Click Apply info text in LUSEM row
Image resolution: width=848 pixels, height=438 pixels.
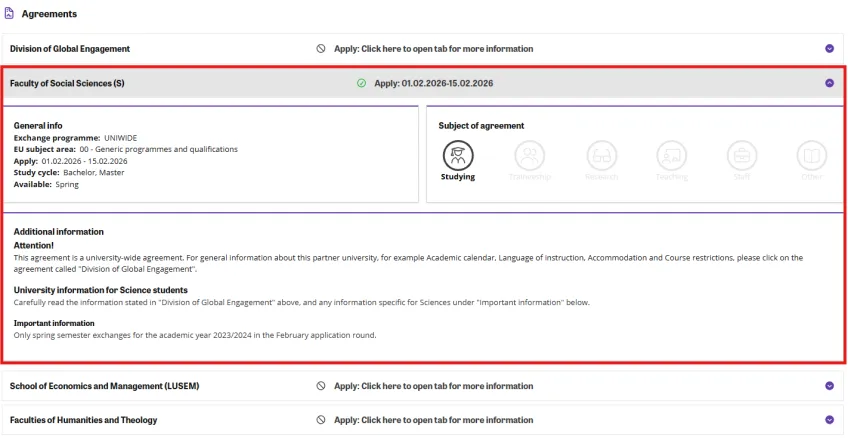click(x=433, y=386)
